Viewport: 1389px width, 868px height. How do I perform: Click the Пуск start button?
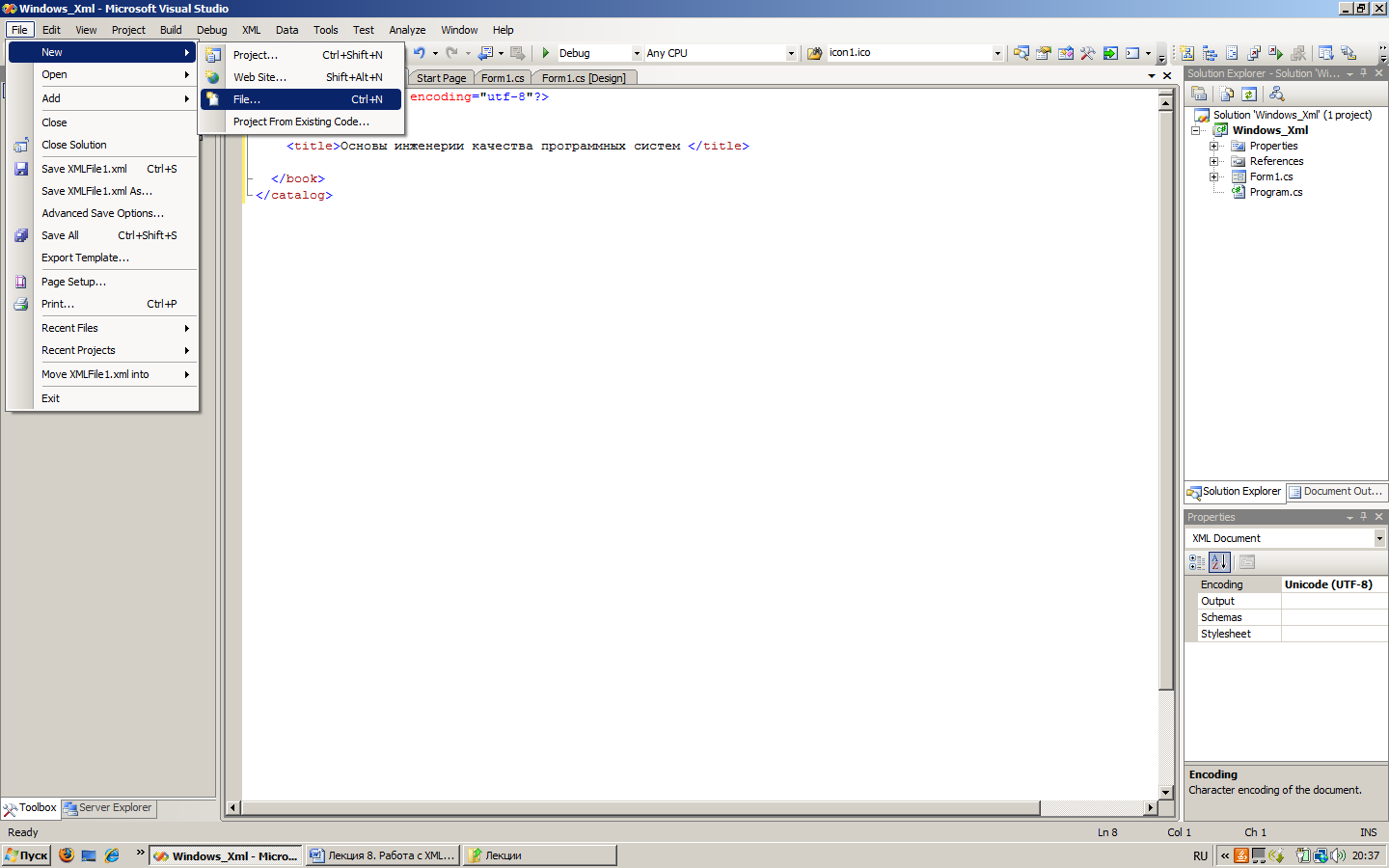tap(26, 855)
